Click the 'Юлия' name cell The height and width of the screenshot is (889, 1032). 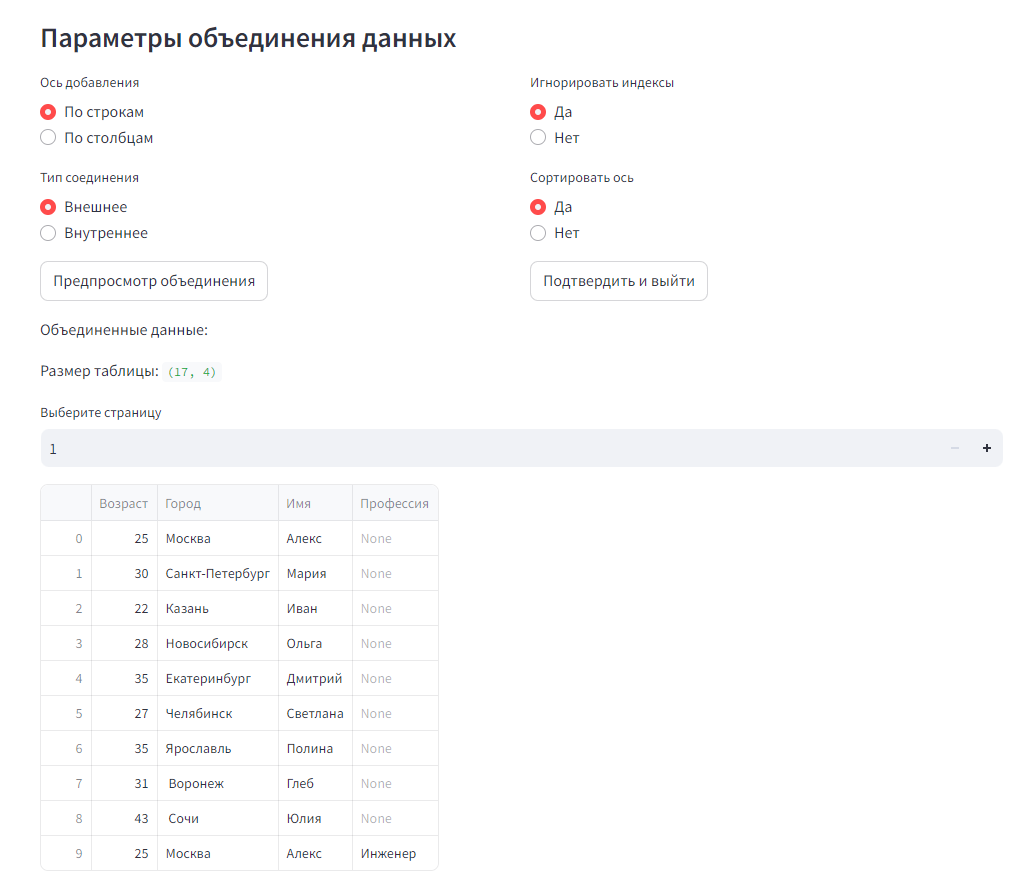[315, 818]
